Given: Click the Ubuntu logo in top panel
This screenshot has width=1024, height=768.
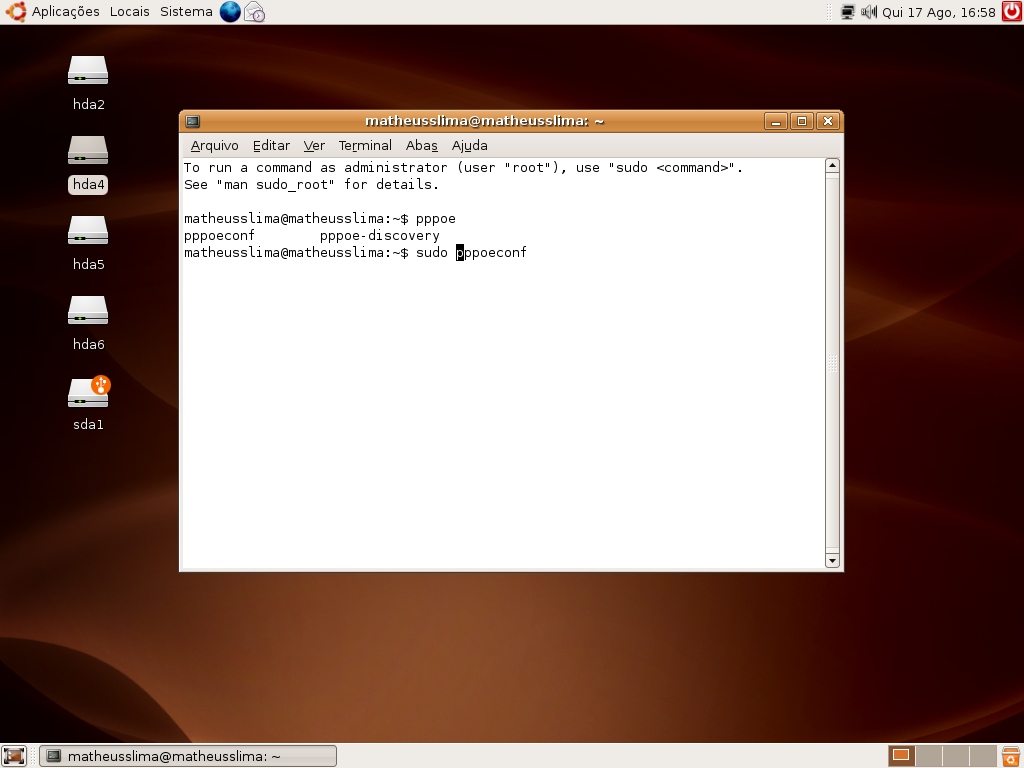Looking at the screenshot, I should (x=16, y=12).
